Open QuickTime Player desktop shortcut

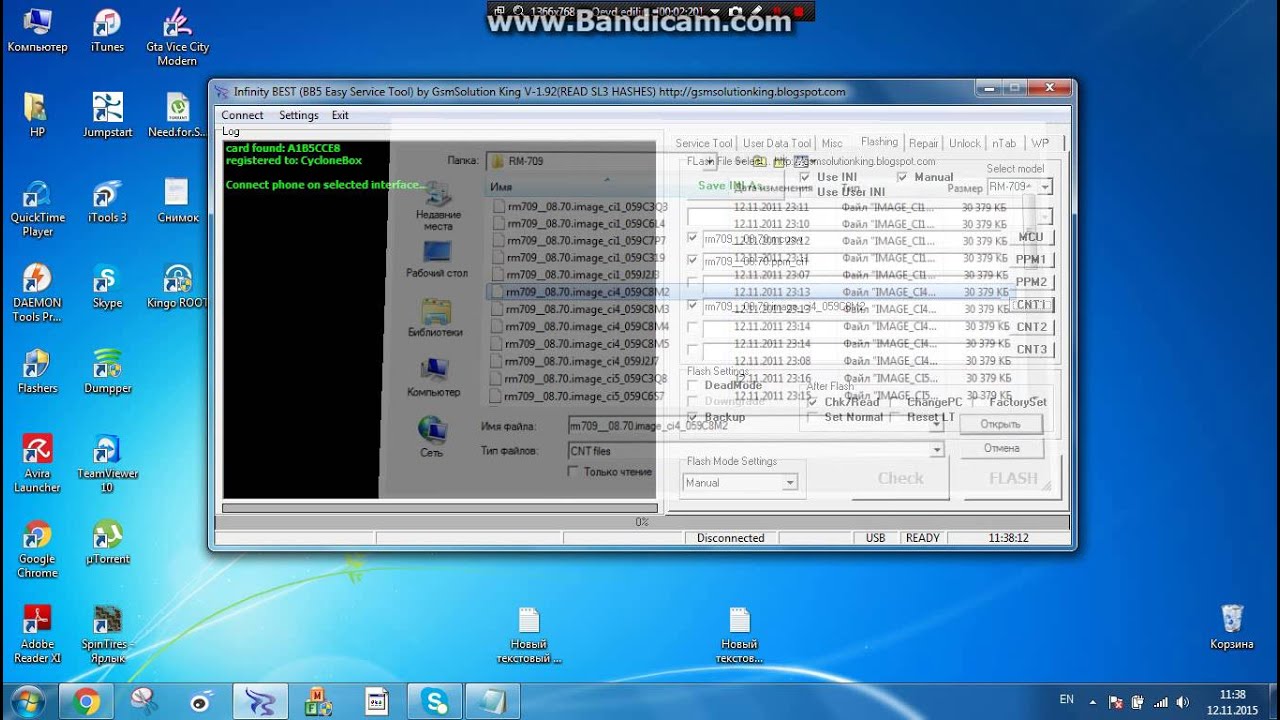tap(37, 208)
